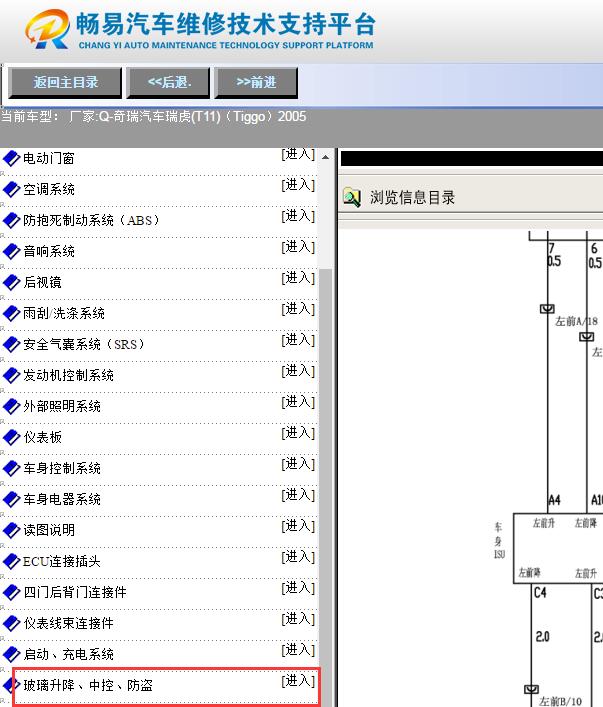Click [进入] for 雨刮/洗涤系统
The image size is (603, 707).
[298, 309]
